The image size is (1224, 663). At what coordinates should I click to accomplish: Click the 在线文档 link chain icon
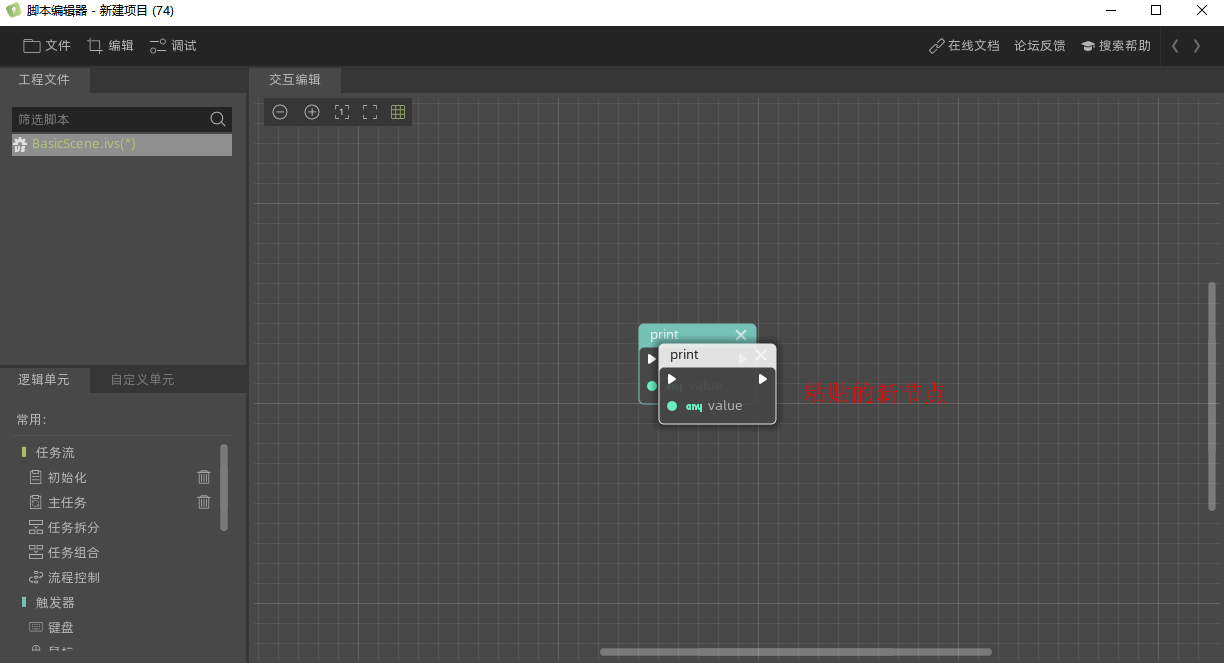[x=937, y=46]
